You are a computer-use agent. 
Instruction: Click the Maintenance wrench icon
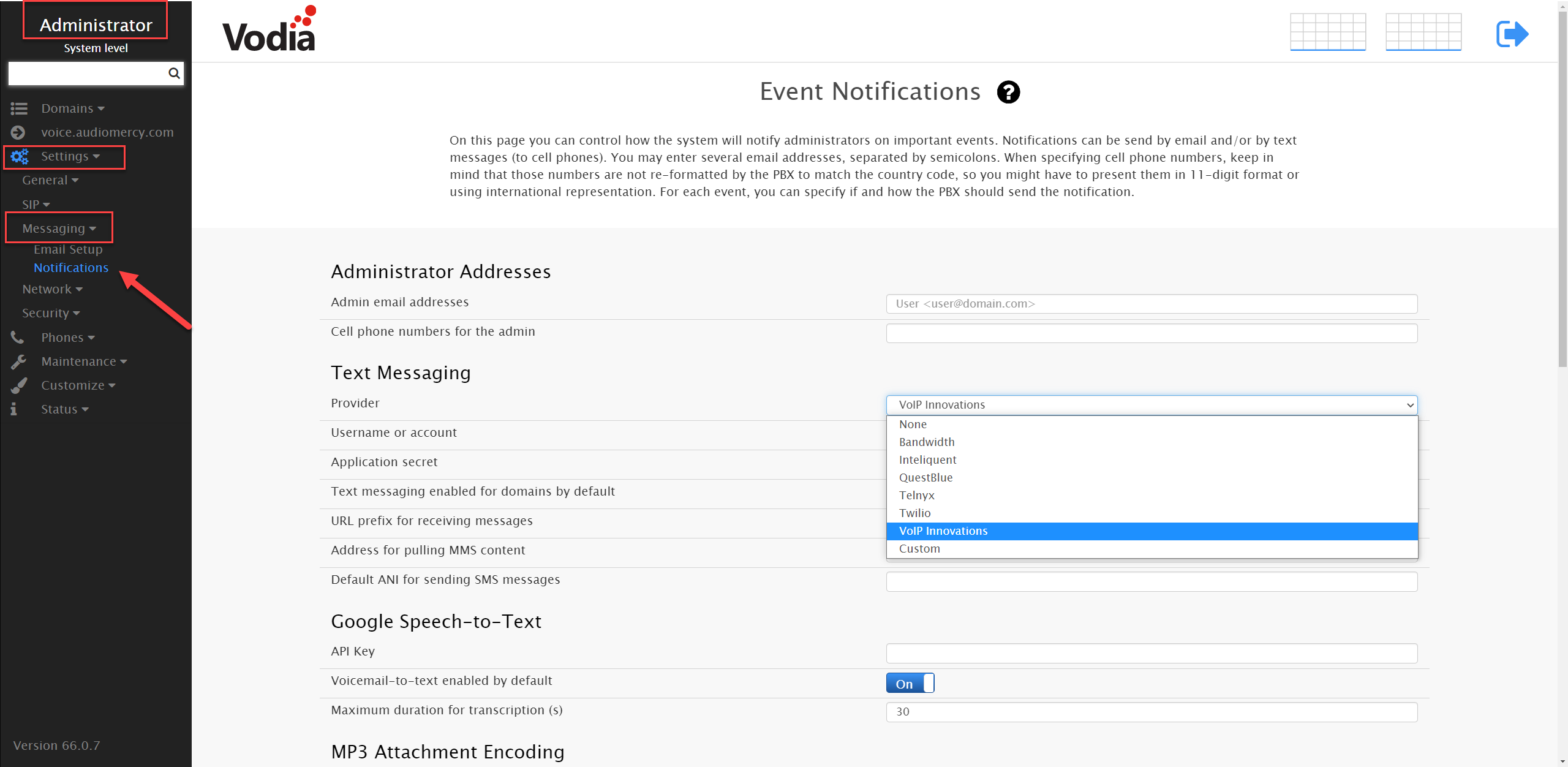pos(18,361)
